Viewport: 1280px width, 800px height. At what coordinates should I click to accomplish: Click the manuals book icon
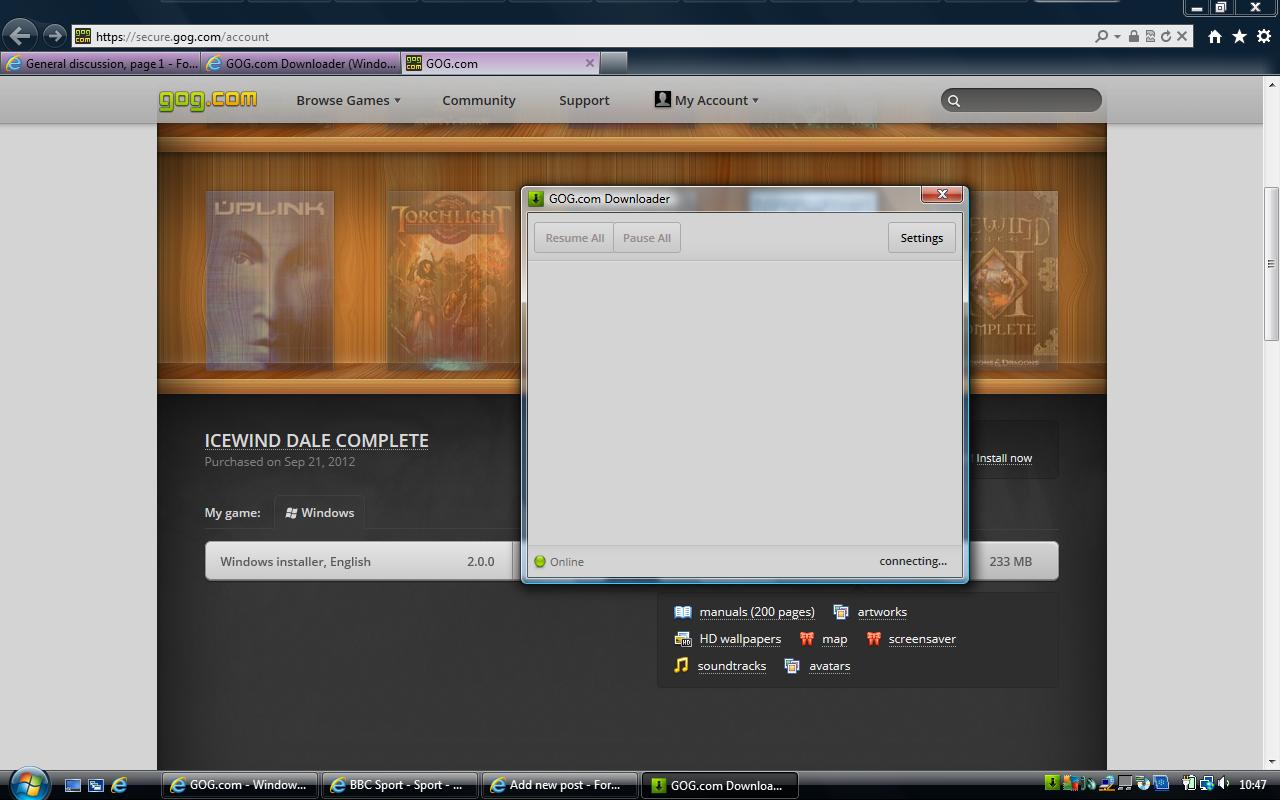(x=683, y=612)
